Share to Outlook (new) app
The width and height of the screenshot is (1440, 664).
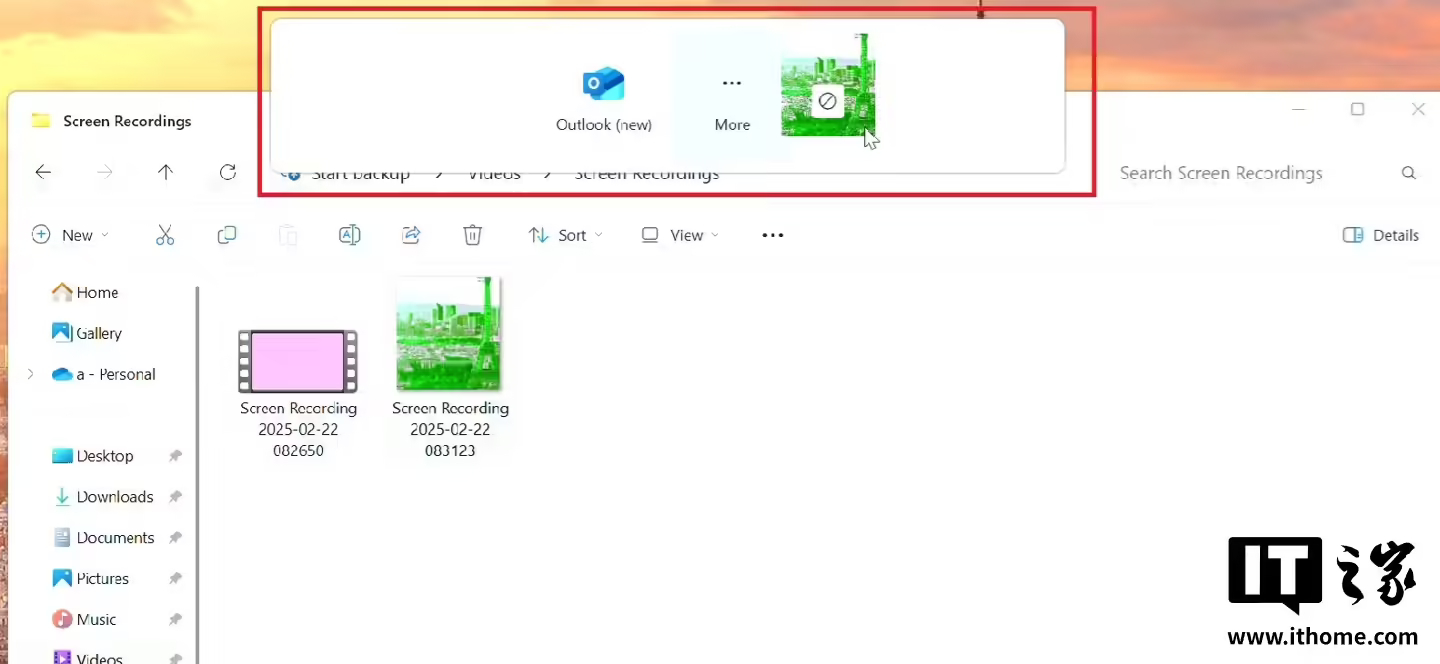point(604,98)
